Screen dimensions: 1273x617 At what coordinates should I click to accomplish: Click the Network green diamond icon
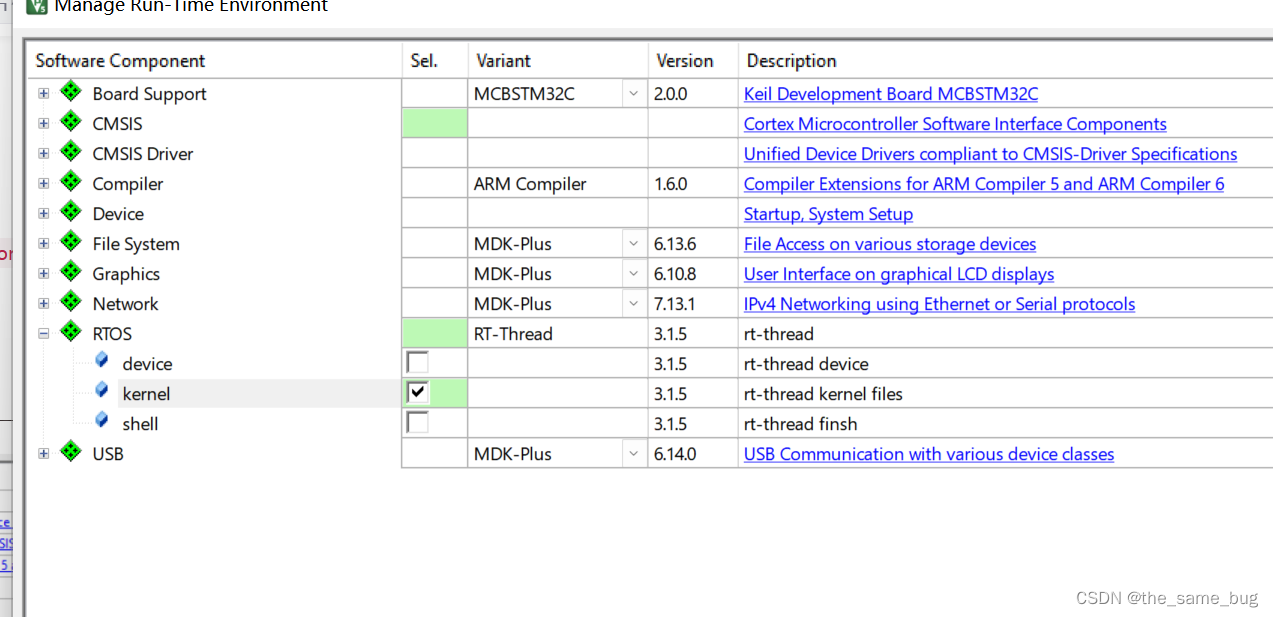tap(70, 302)
